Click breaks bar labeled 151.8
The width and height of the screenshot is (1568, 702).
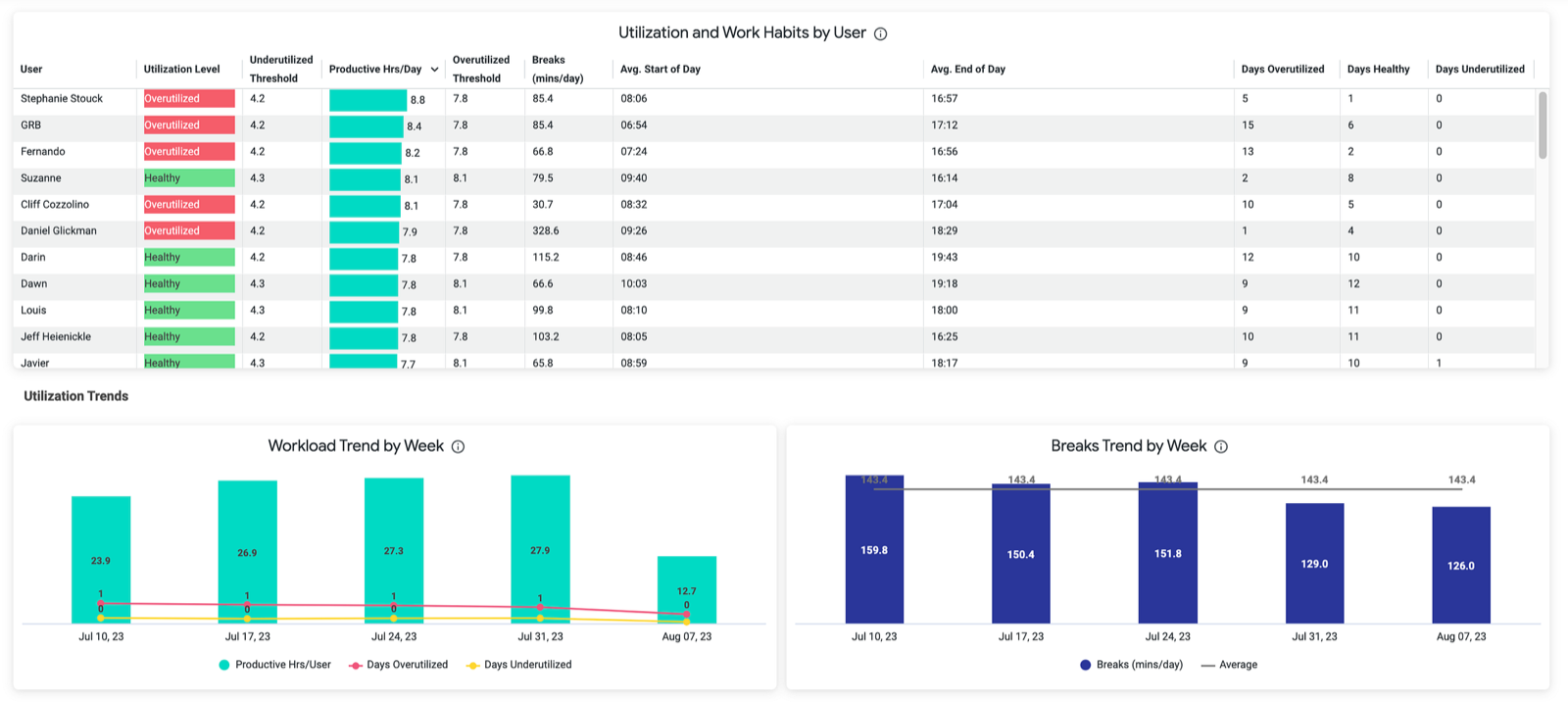point(1168,553)
